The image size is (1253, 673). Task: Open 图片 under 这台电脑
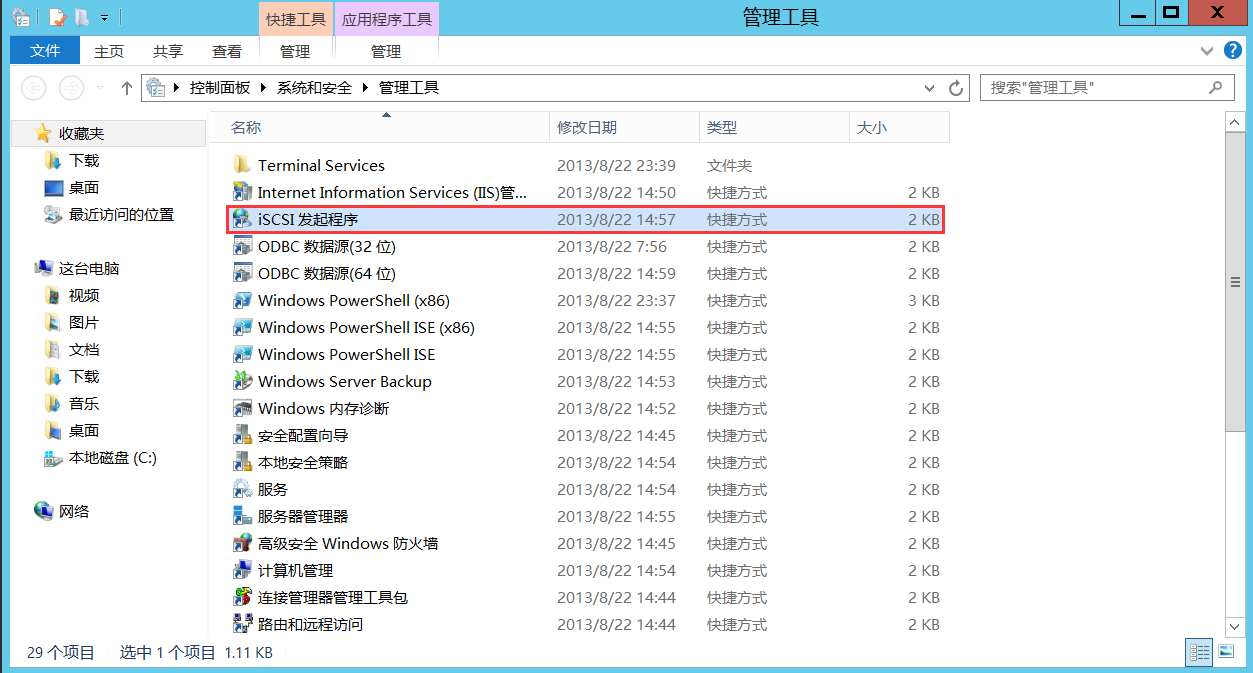point(84,322)
